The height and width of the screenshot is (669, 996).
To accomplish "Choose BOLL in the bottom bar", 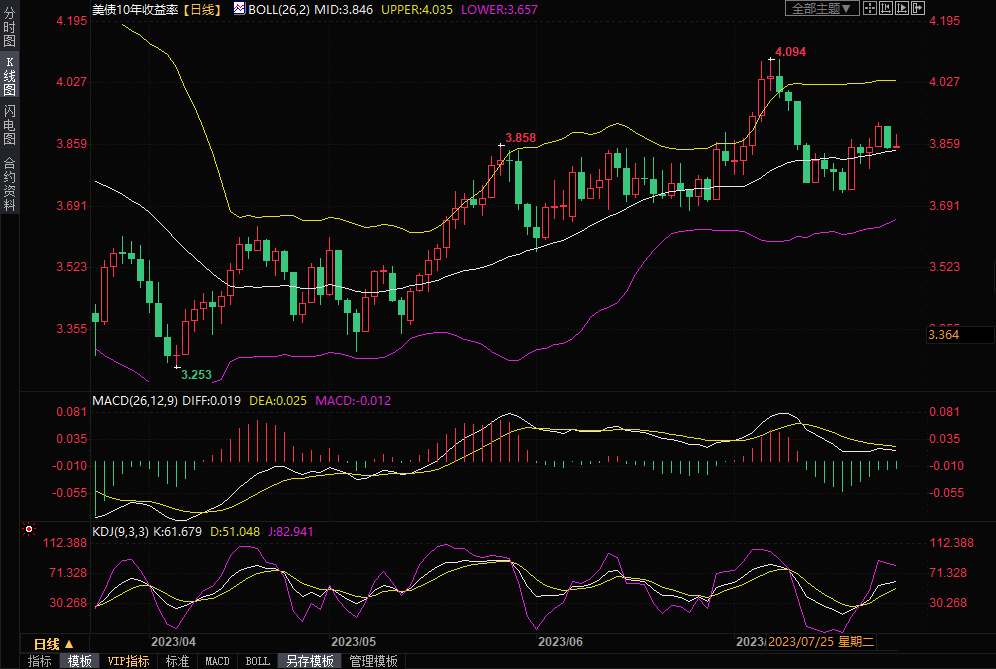I will (257, 661).
